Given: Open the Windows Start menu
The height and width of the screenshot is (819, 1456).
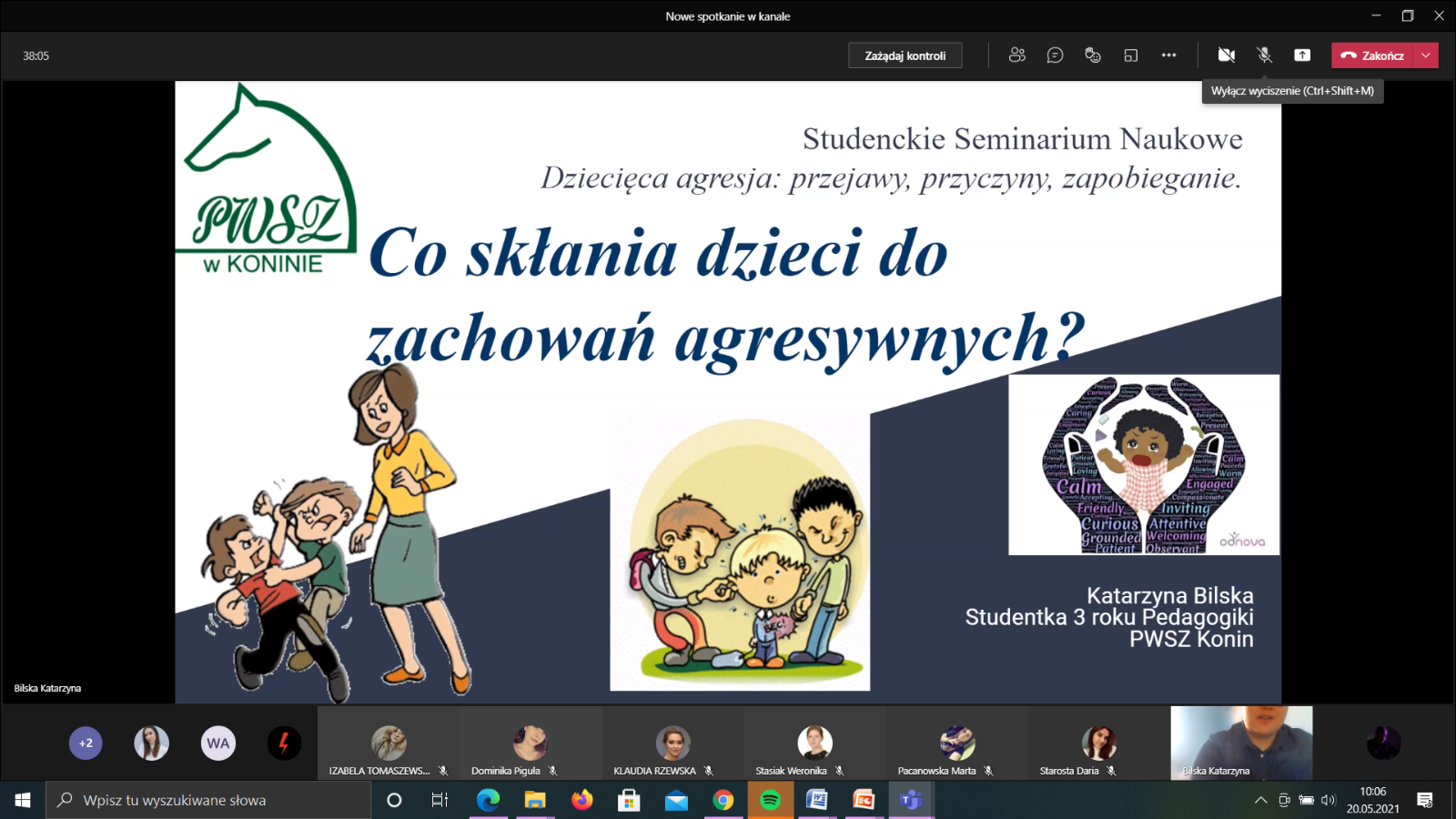Looking at the screenshot, I should click(23, 800).
